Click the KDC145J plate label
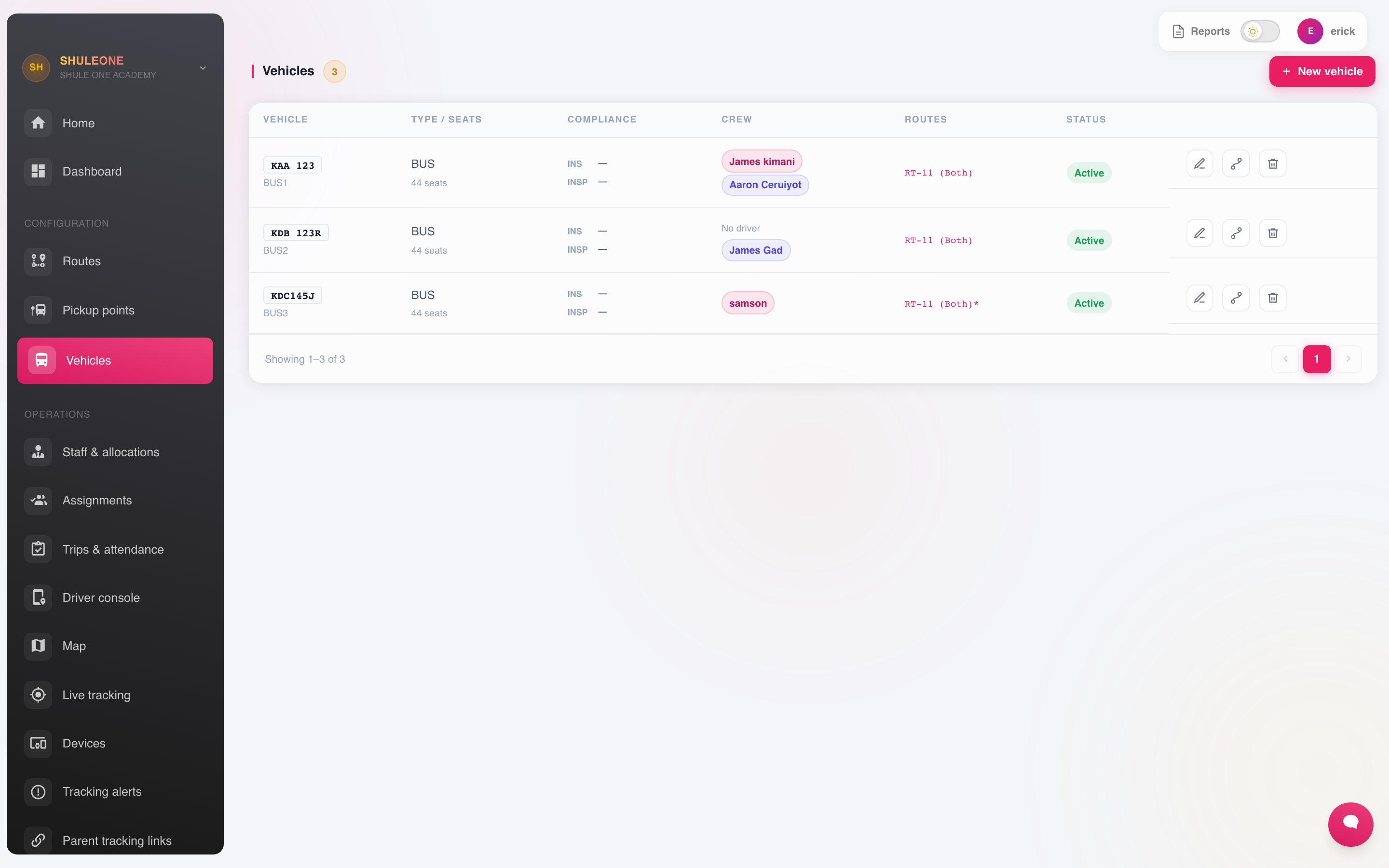 point(293,296)
